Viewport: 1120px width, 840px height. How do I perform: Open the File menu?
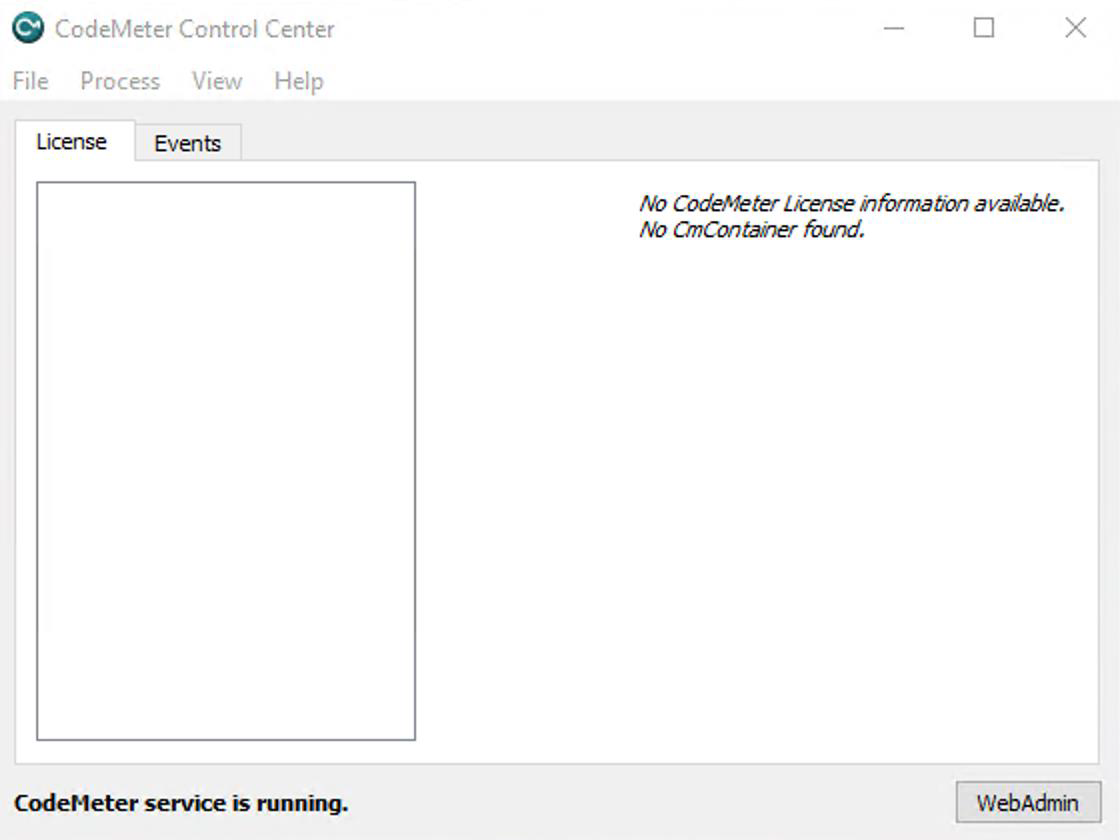coord(30,81)
